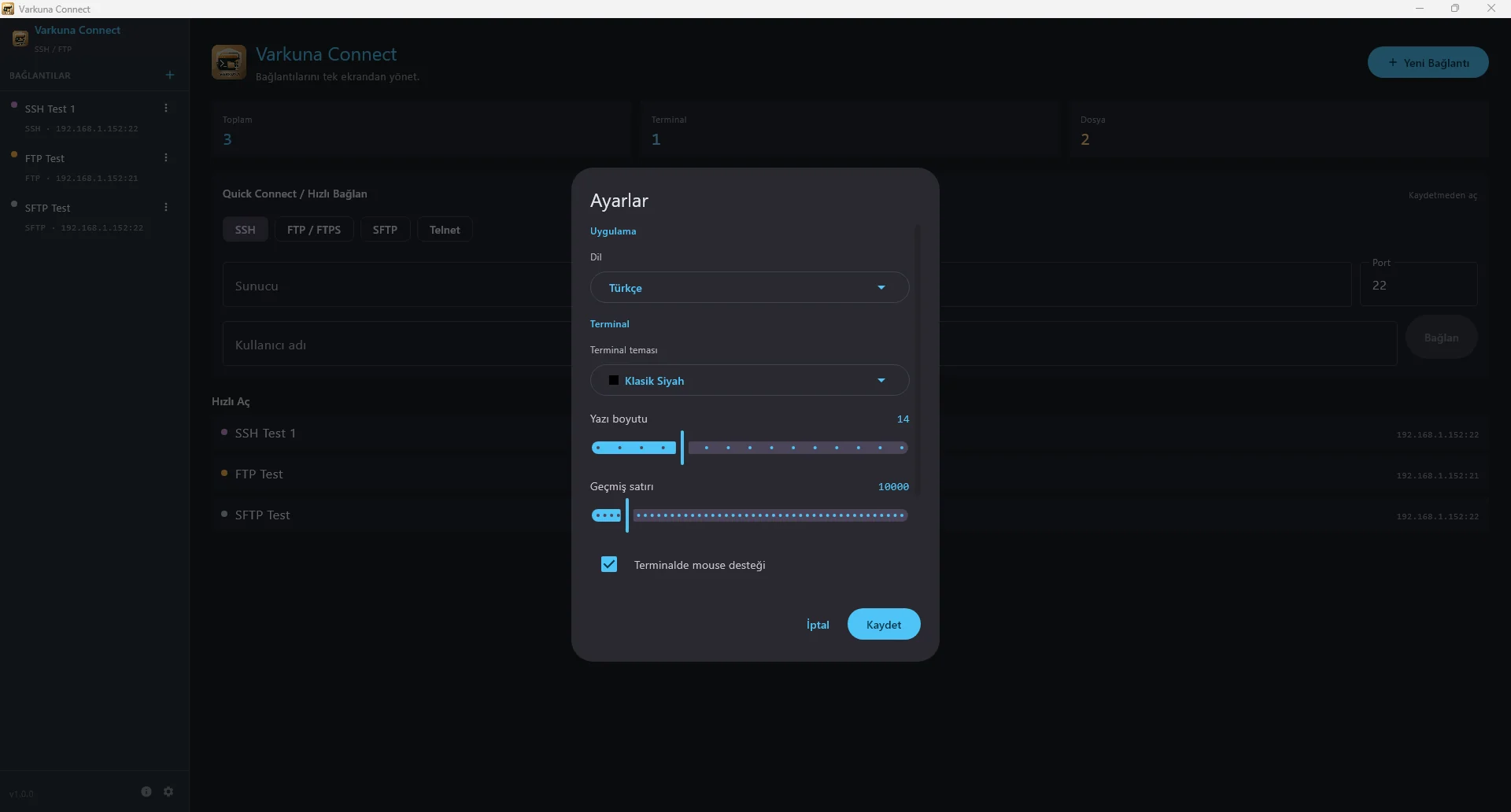This screenshot has width=1511, height=812.
Task: Select the Telnet quick connect tab
Action: point(445,230)
